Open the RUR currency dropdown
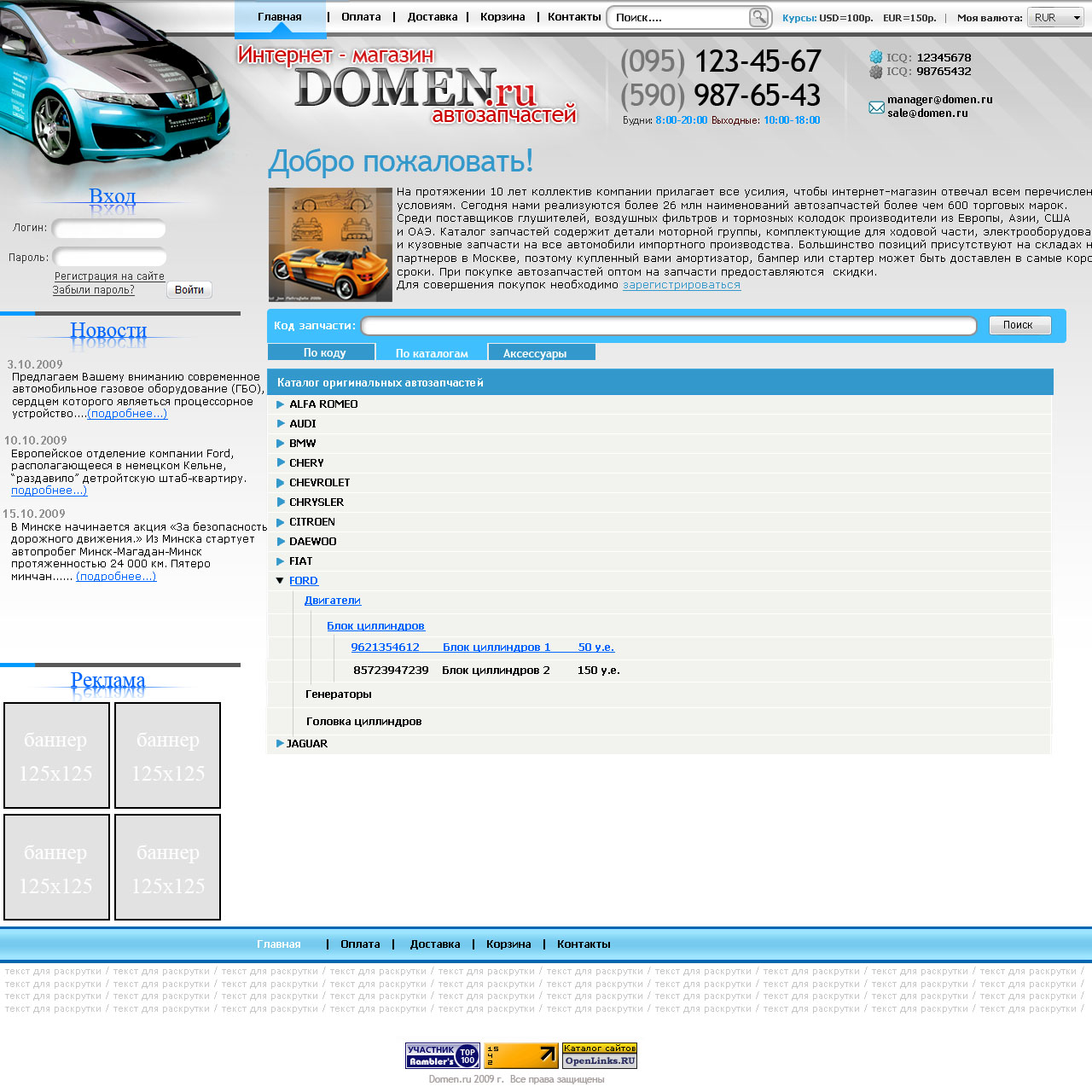 [x=1056, y=18]
